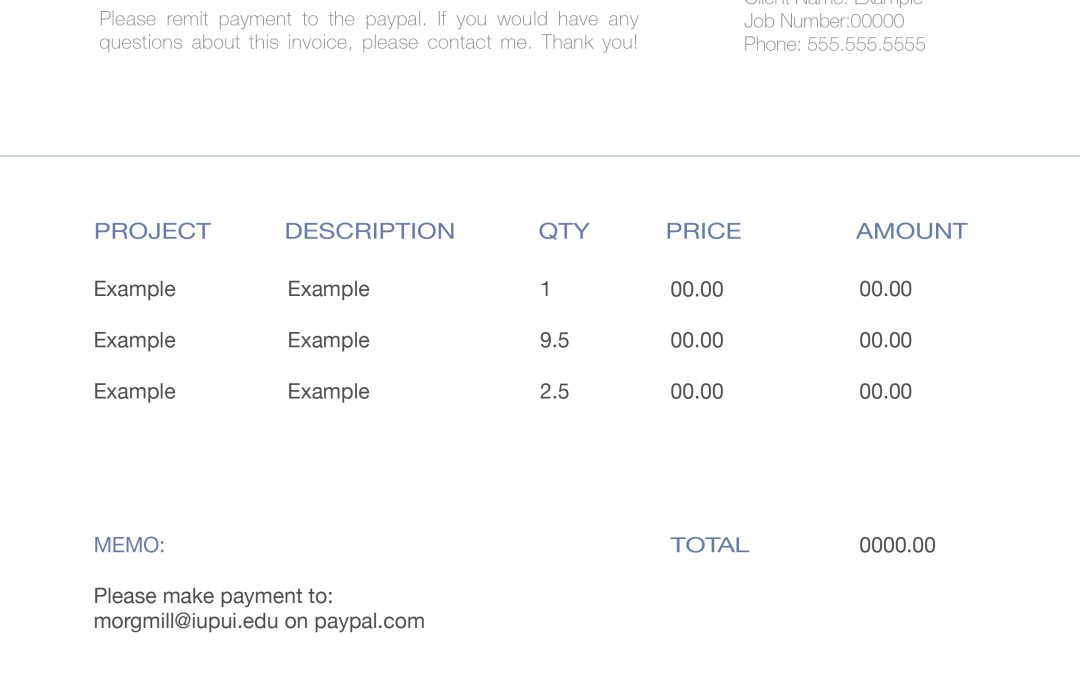This screenshot has width=1080, height=675.
Task: Click the first row Example project cell
Action: pos(134,289)
